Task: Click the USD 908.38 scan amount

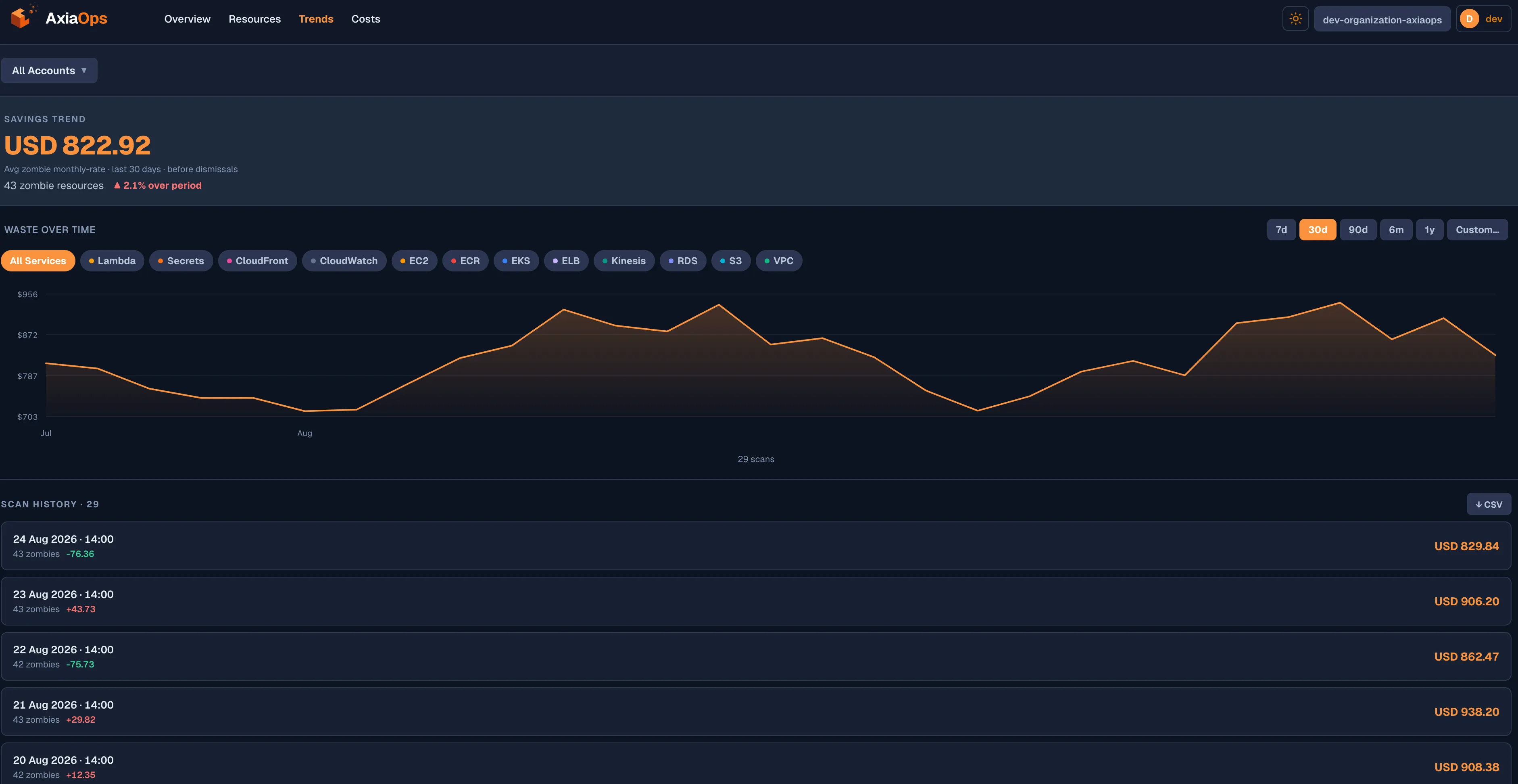Action: pos(1466,767)
